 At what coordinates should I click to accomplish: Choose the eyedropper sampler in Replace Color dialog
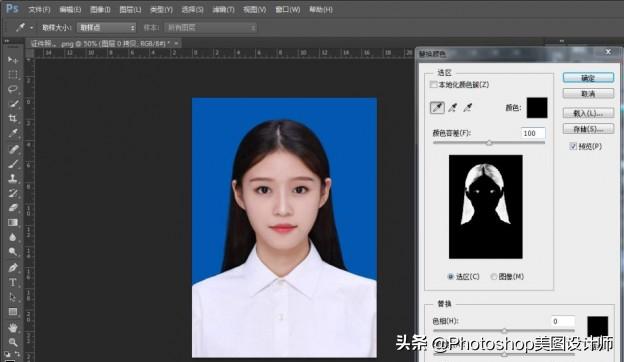point(437,107)
